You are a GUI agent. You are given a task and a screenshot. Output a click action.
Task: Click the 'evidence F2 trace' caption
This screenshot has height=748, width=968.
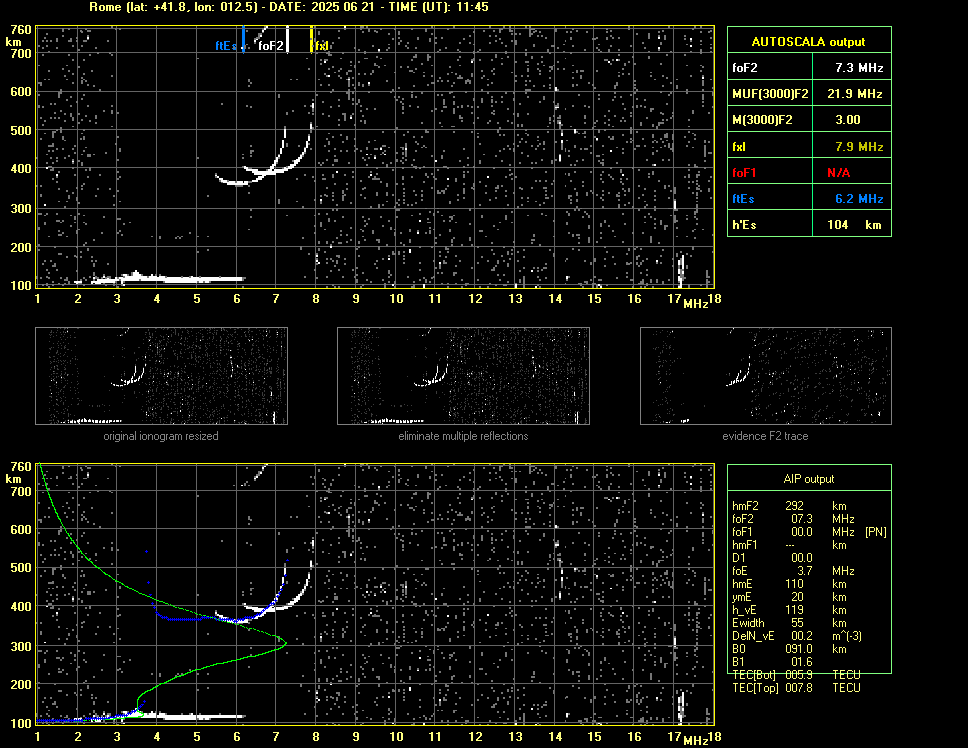click(765, 436)
